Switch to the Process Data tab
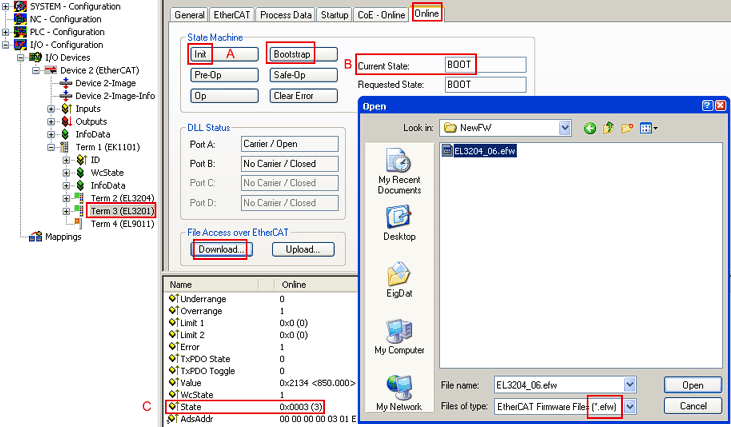The width and height of the screenshot is (731, 427). [x=286, y=15]
